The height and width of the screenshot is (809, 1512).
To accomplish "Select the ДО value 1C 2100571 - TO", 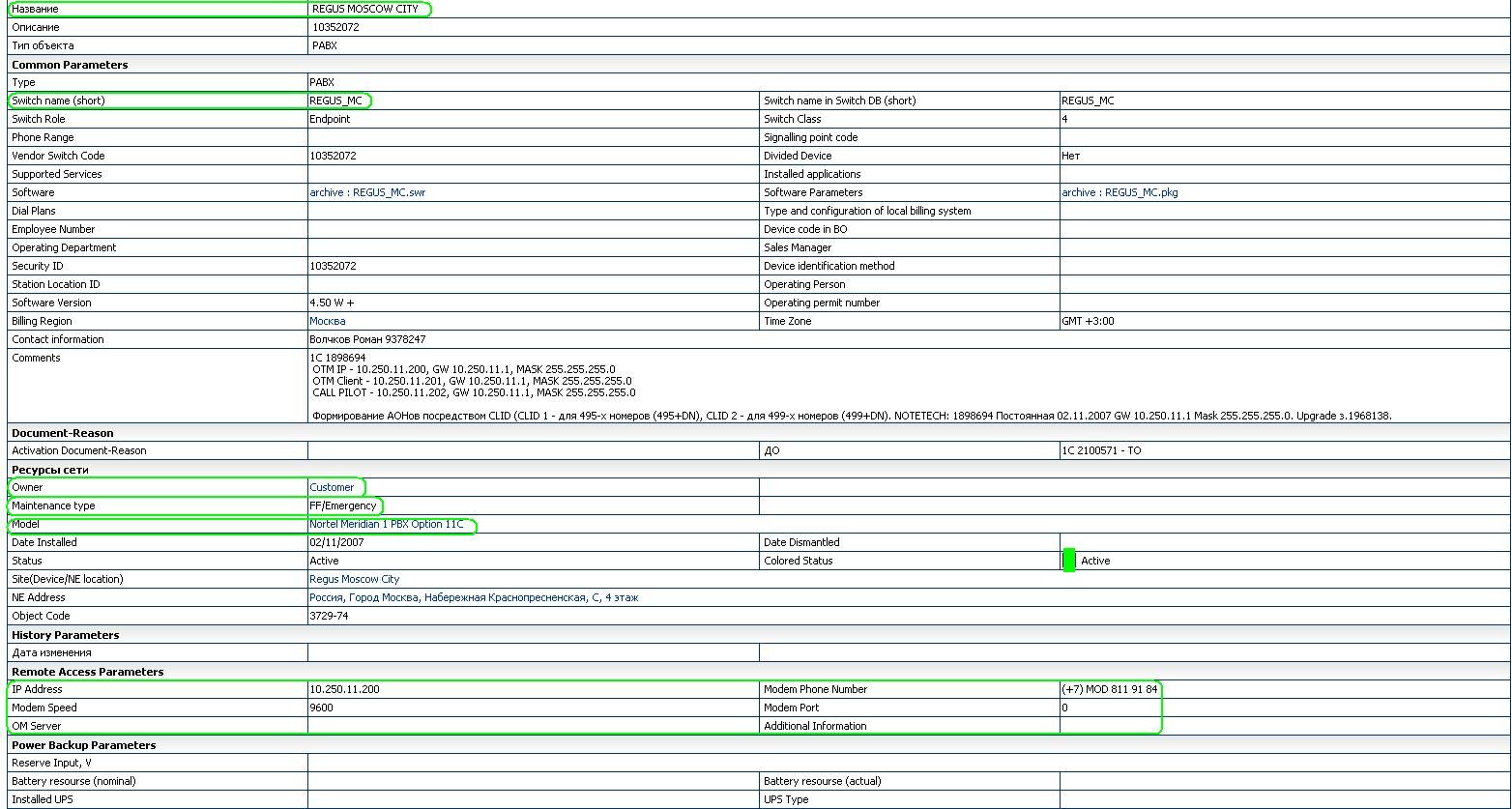I will (1101, 450).
